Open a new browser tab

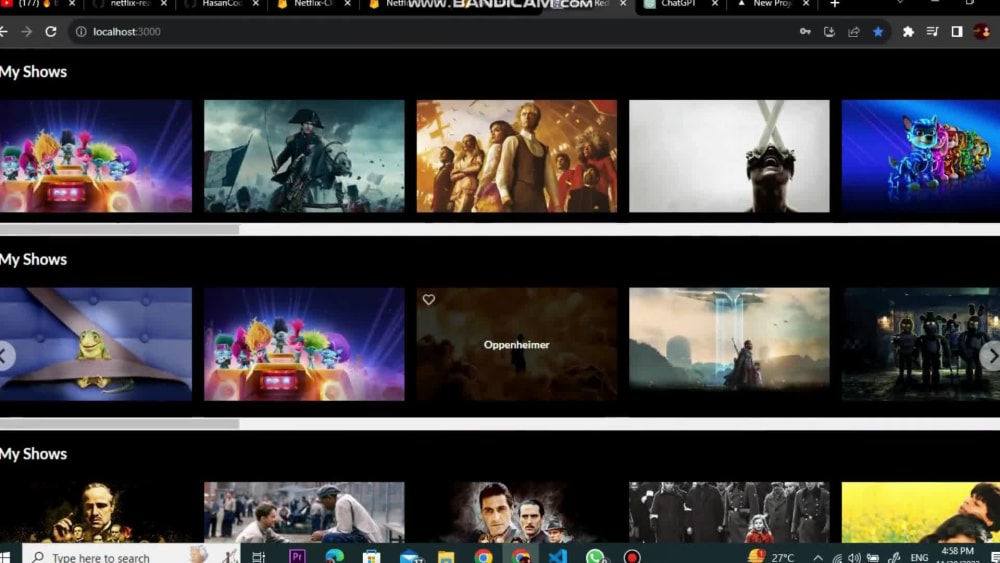click(834, 4)
